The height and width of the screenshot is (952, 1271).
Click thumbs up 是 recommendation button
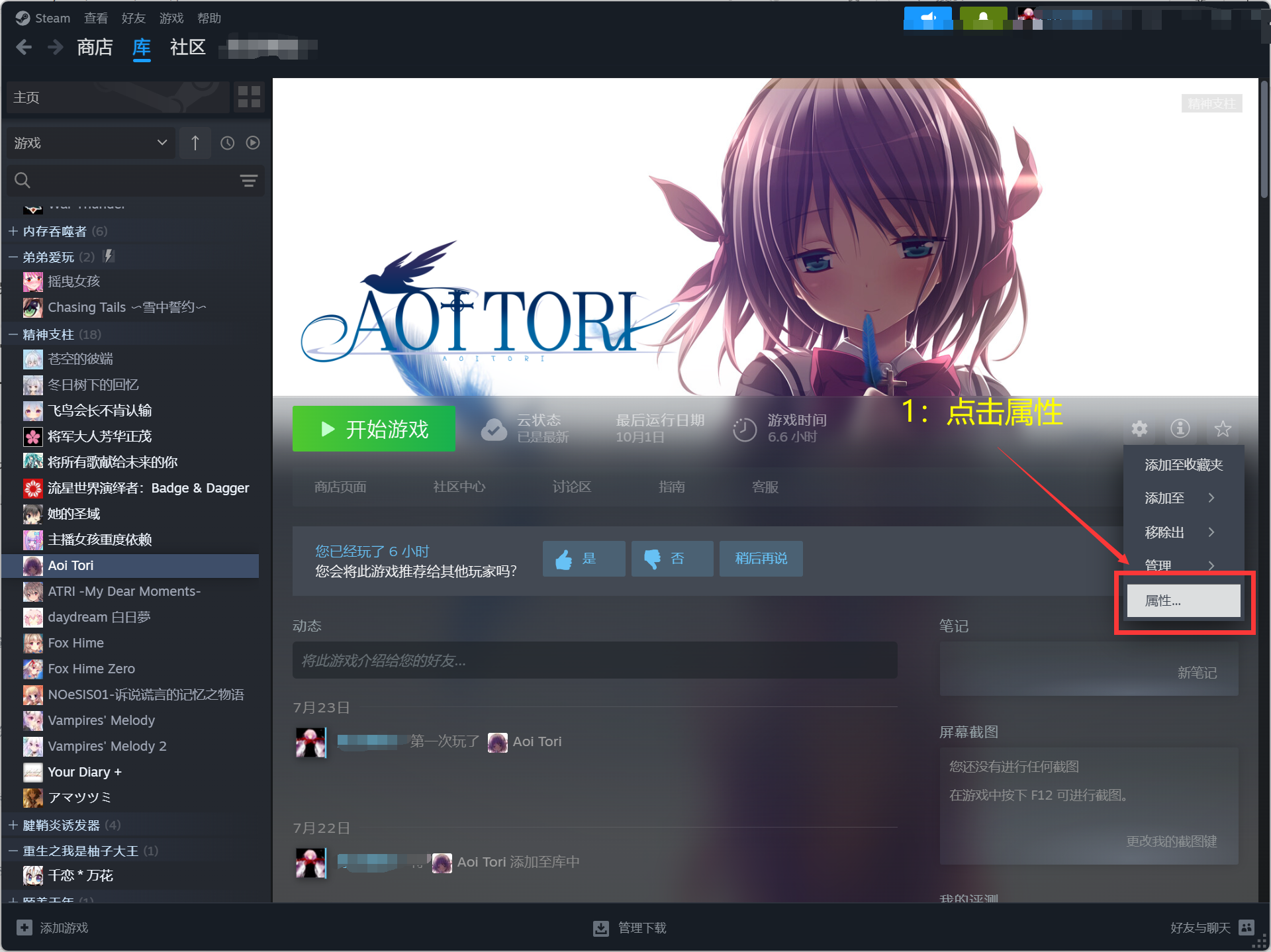point(583,559)
